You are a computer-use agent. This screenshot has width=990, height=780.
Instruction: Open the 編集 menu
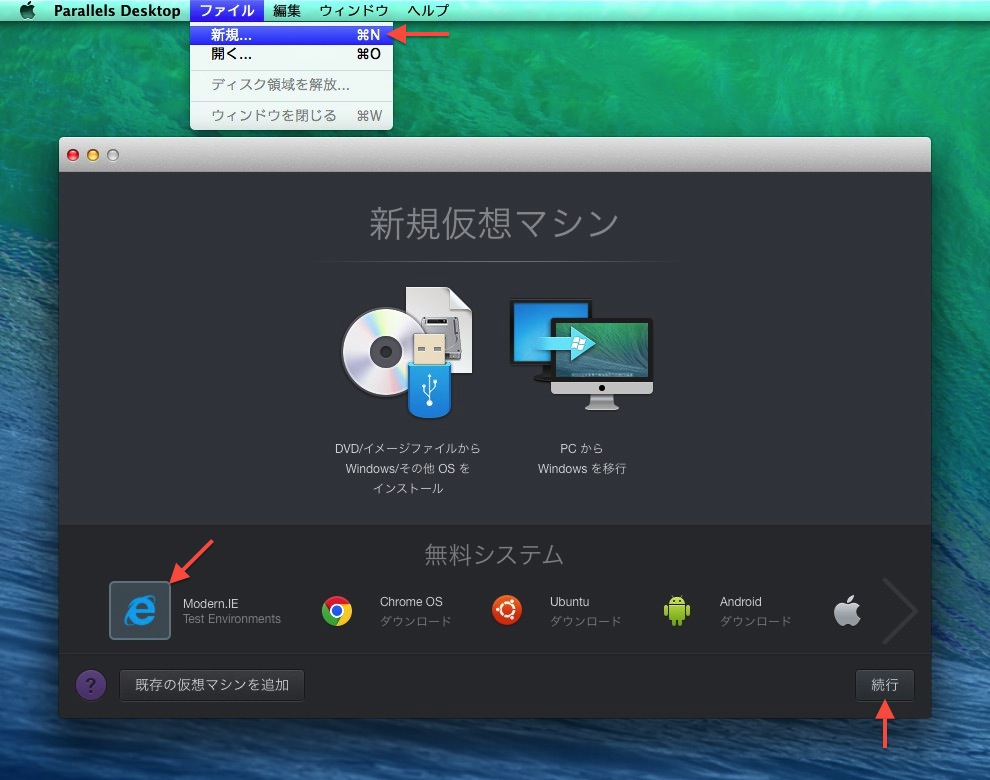point(287,11)
